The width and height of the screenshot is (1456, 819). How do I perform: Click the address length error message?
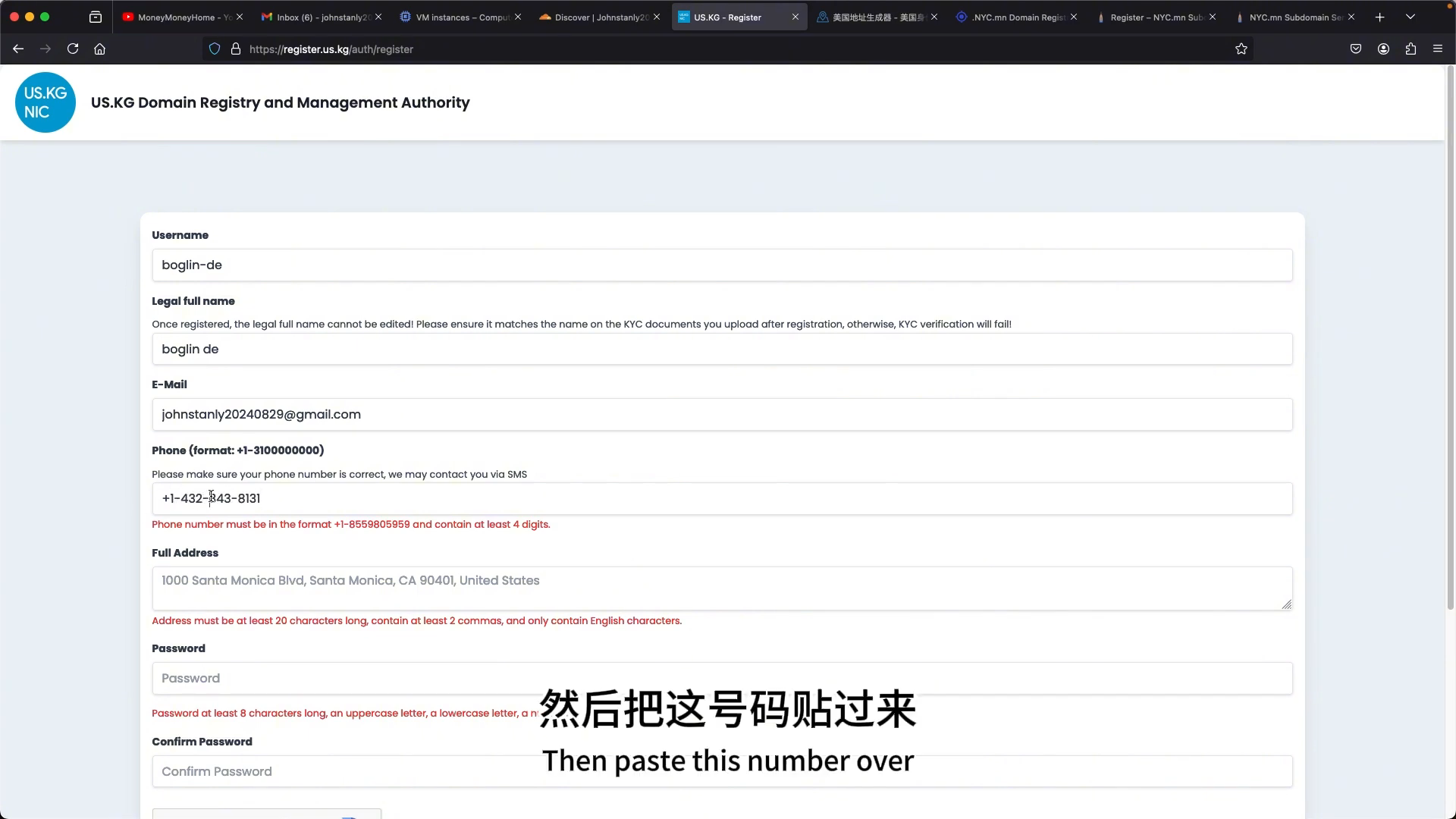[416, 621]
